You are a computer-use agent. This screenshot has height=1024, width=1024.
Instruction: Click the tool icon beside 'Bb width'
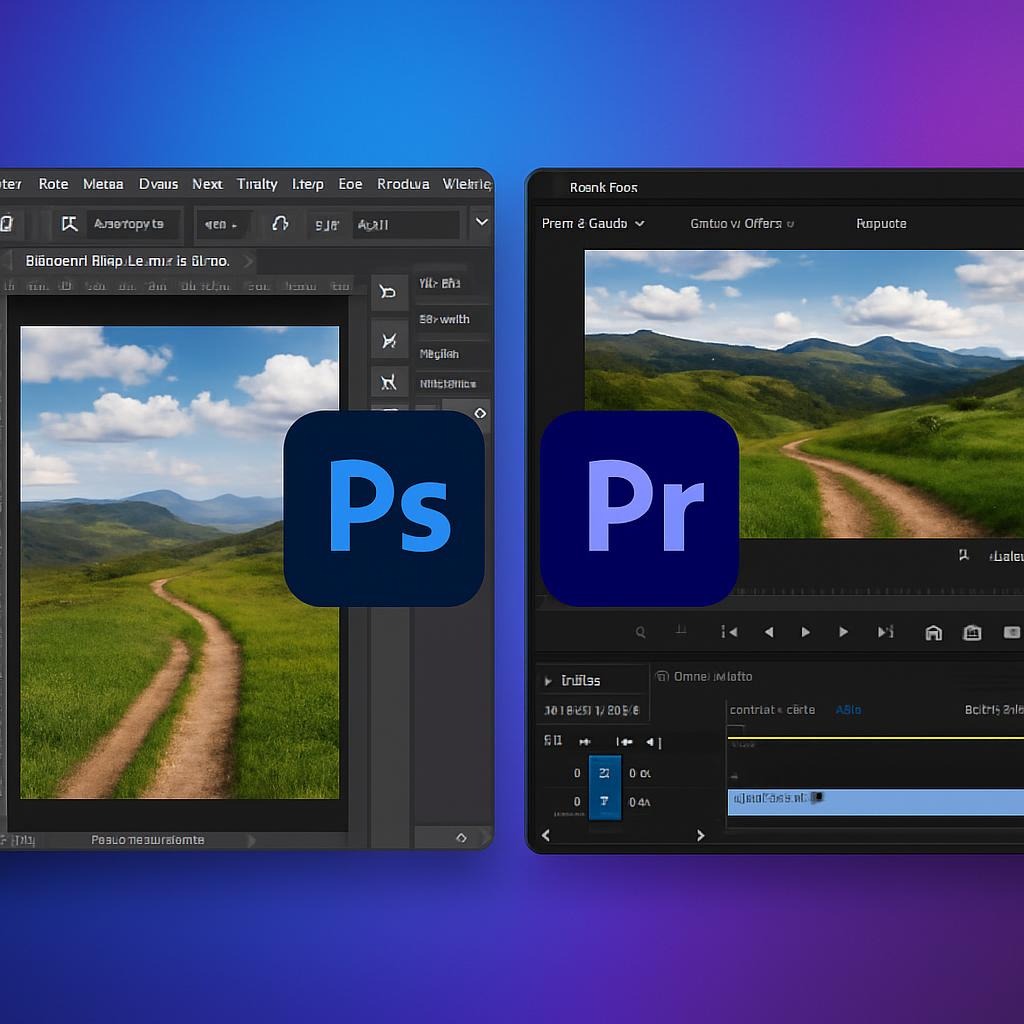(x=388, y=340)
